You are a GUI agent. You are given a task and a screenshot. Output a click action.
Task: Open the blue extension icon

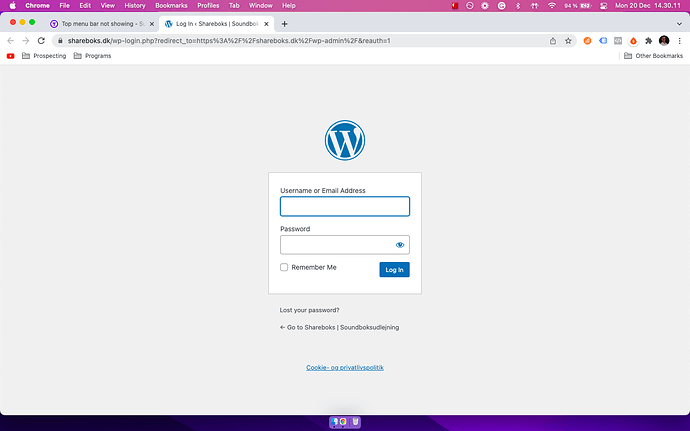603,41
